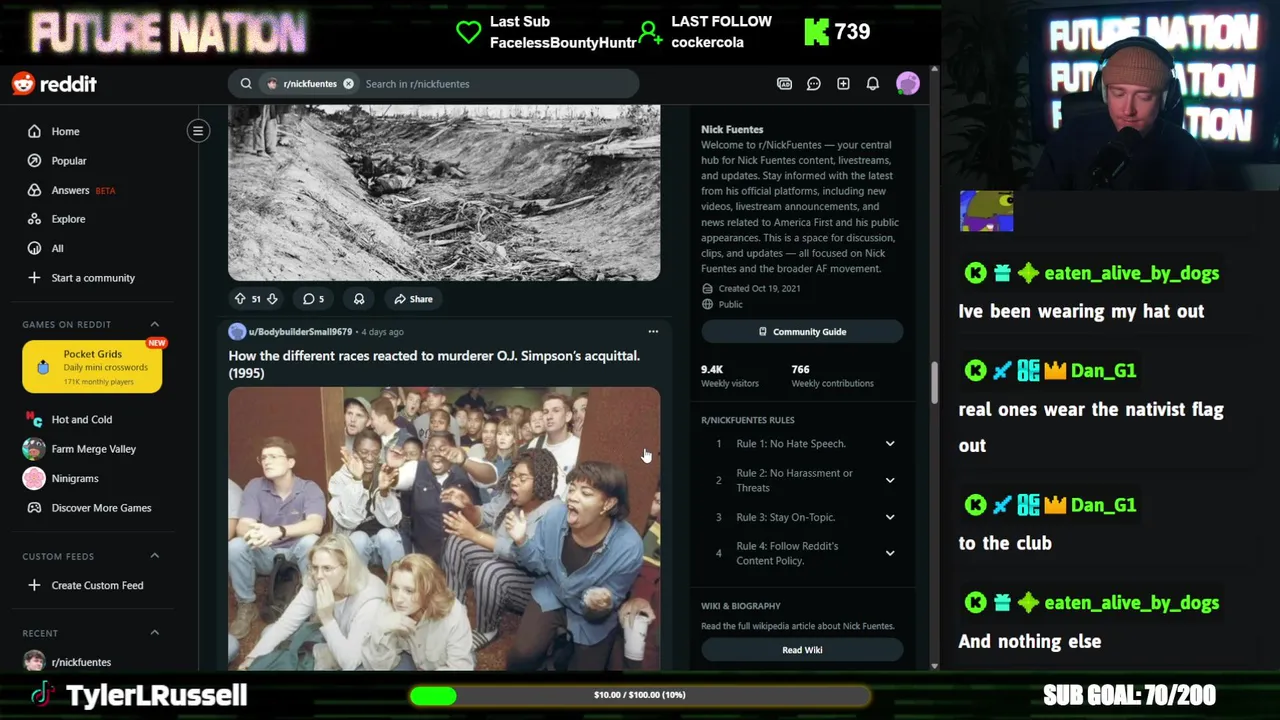1280x720 pixels.
Task: Collapse the Games on Reddit section
Action: click(x=155, y=324)
